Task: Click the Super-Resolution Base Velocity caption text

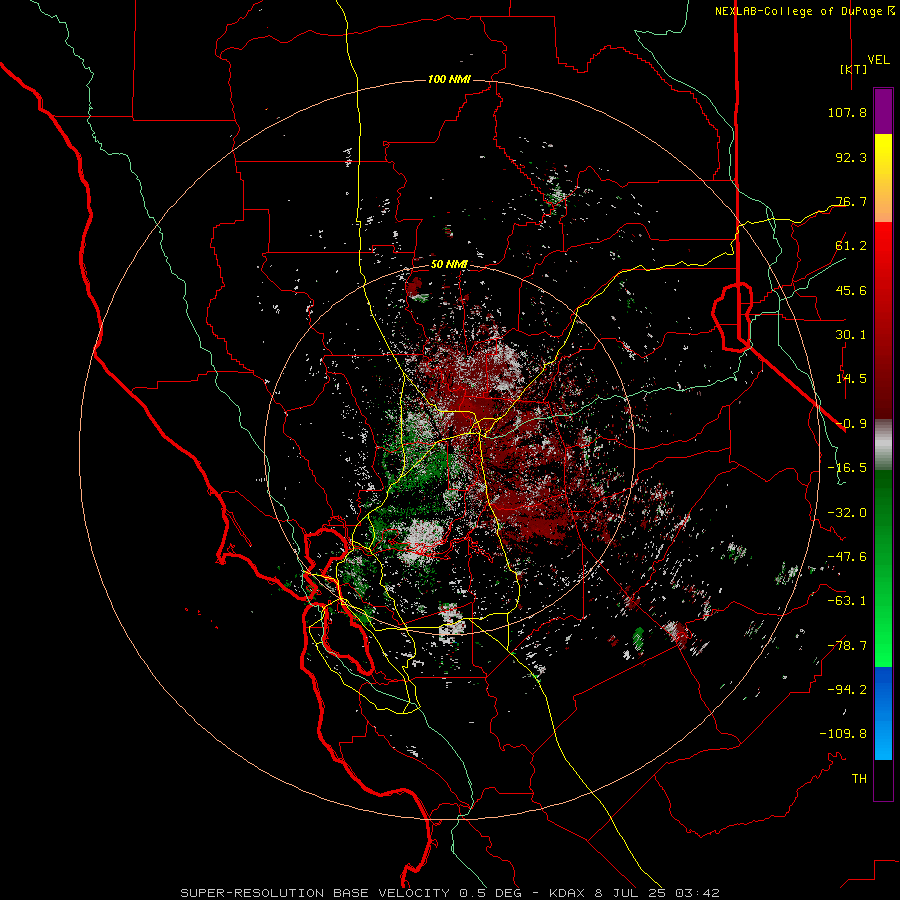Action: click(449, 893)
